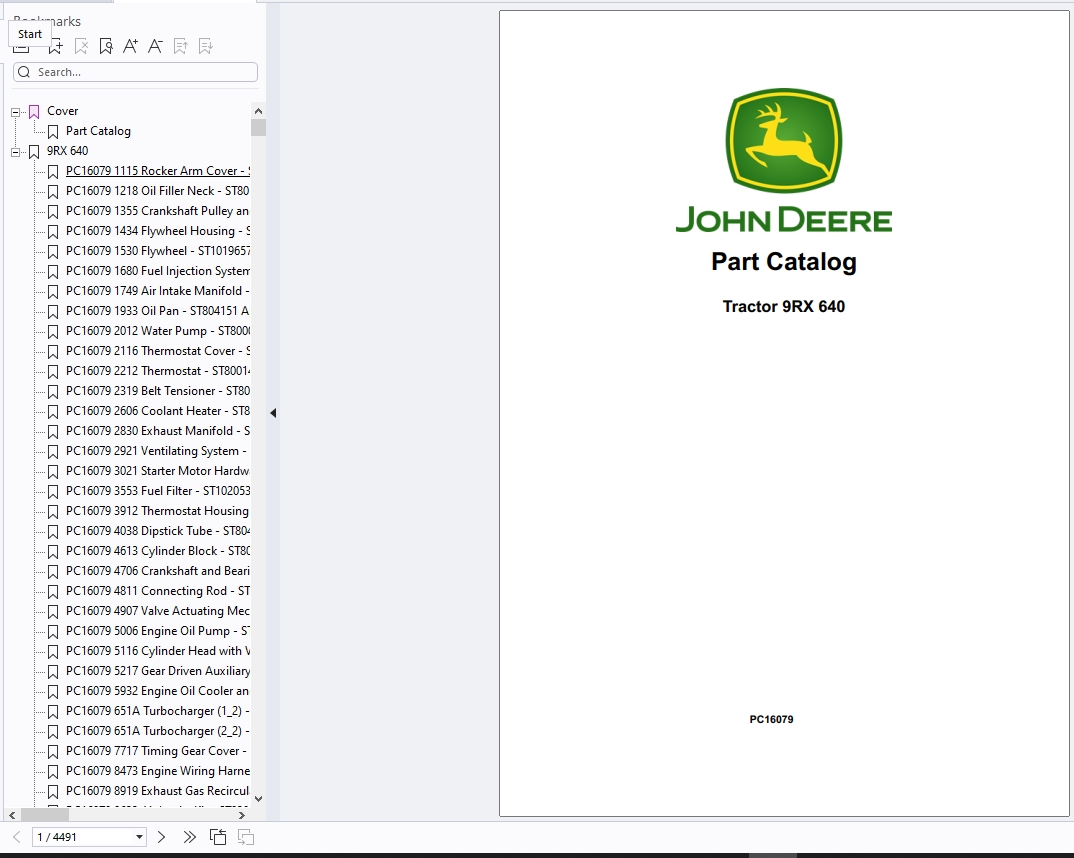Open PC16079 651A Turbocharger (1_2) bookmark

pos(158,711)
